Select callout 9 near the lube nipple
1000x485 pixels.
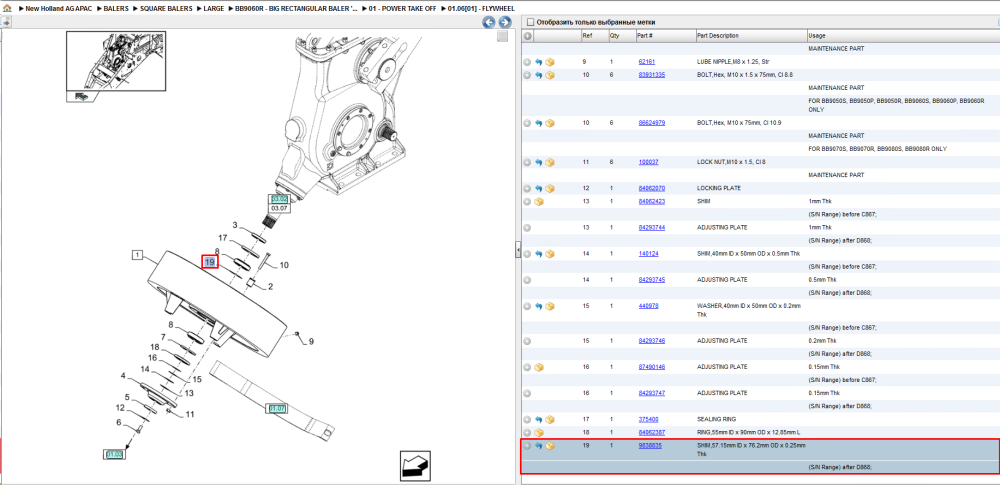tap(311, 342)
